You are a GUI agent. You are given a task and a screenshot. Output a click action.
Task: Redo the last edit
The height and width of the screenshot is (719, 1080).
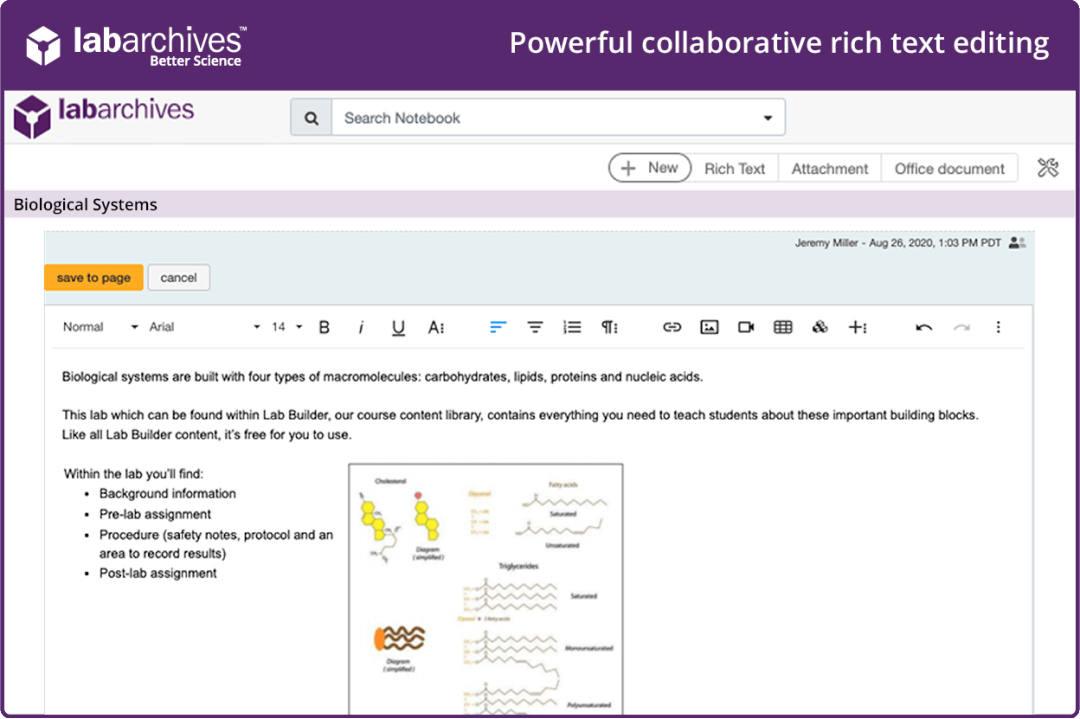962,328
